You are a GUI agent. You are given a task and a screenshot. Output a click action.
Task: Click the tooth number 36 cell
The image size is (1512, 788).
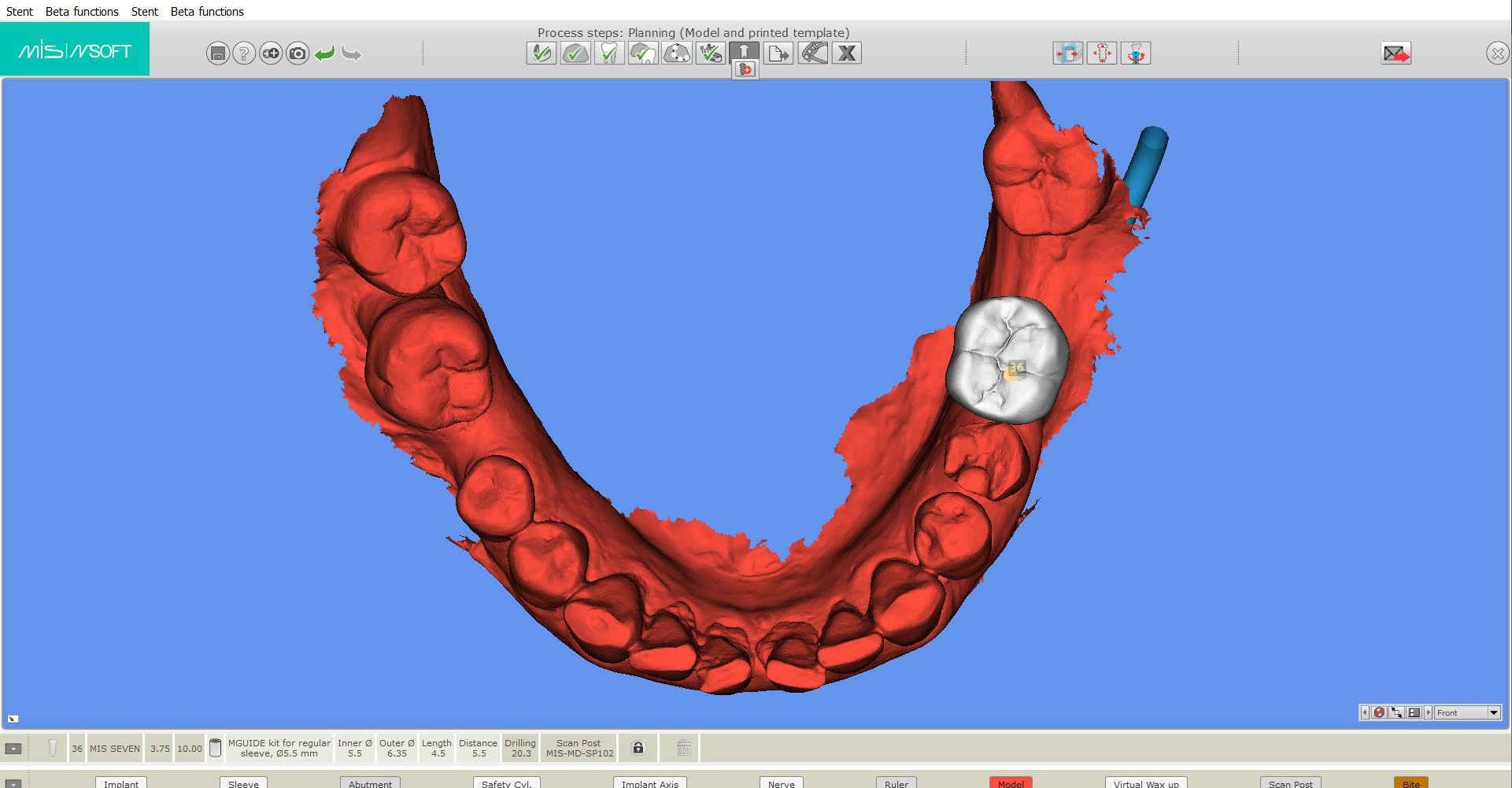point(77,749)
